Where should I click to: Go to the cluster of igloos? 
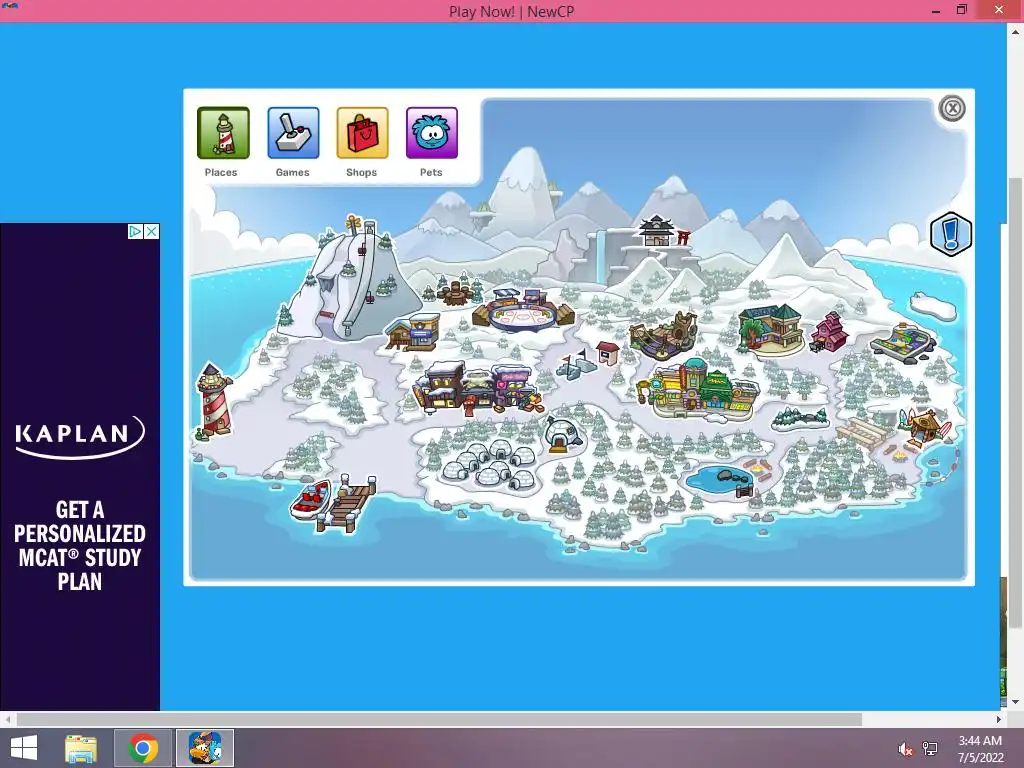pyautogui.click(x=488, y=466)
